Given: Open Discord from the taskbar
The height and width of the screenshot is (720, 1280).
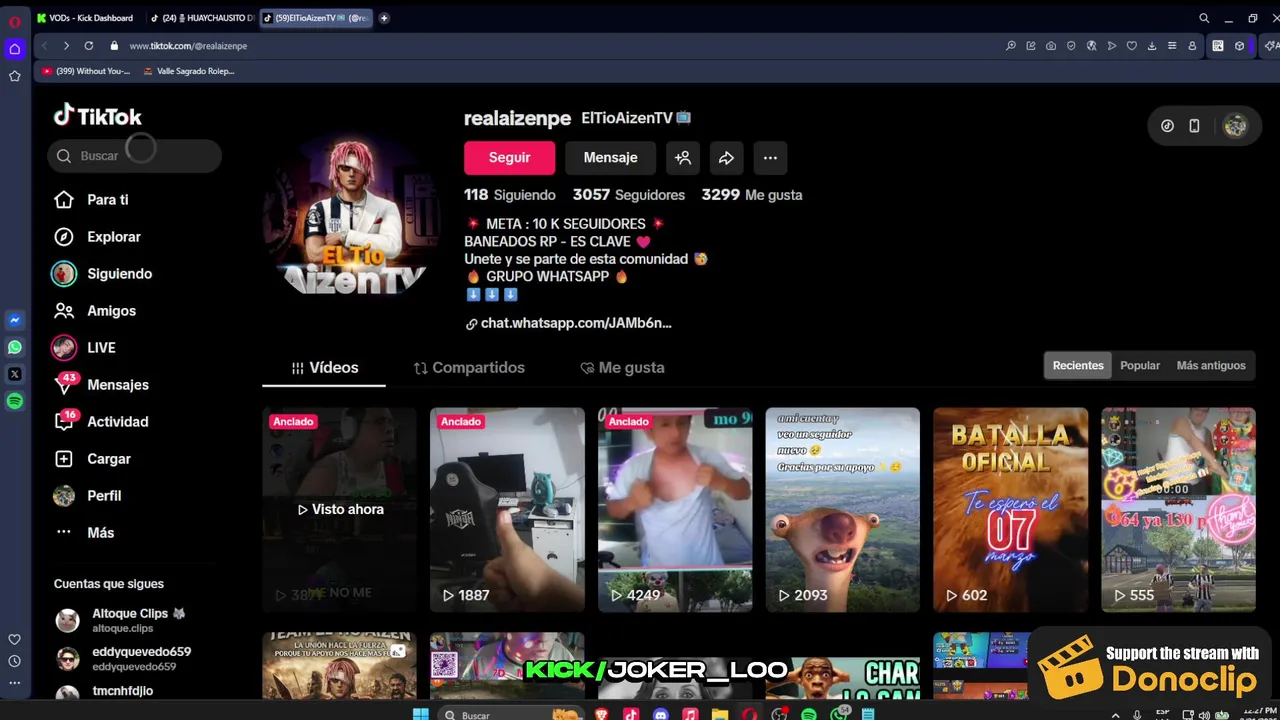Looking at the screenshot, I should [x=660, y=714].
